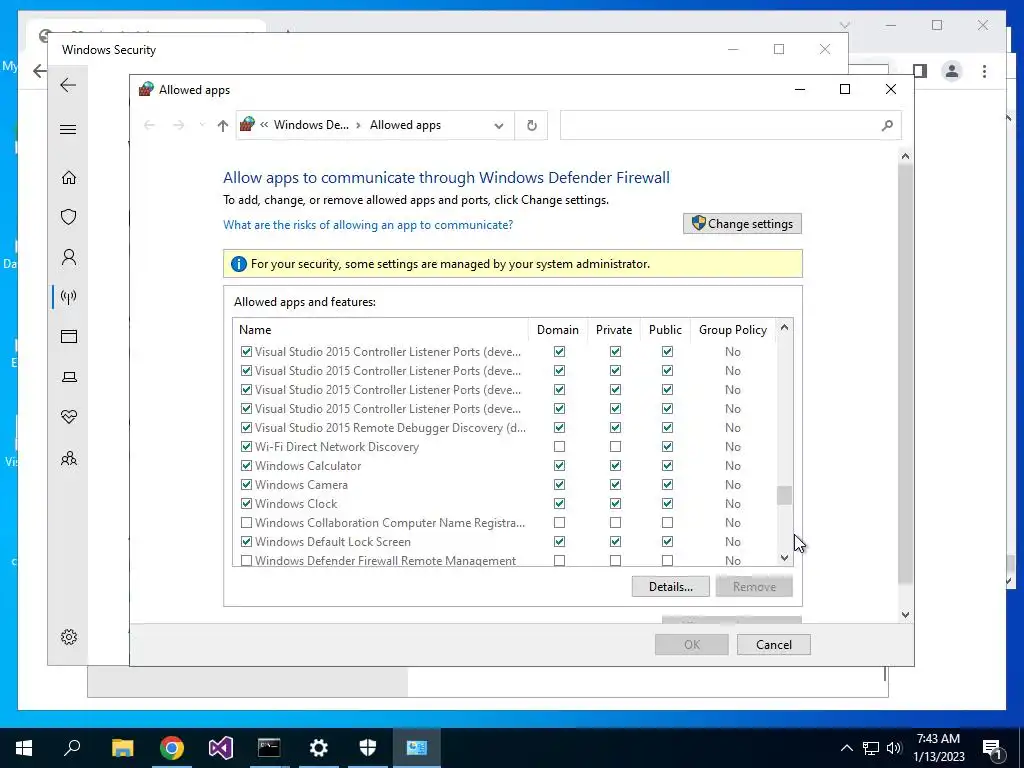
Task: Open the Windows Start menu
Action: point(24,748)
